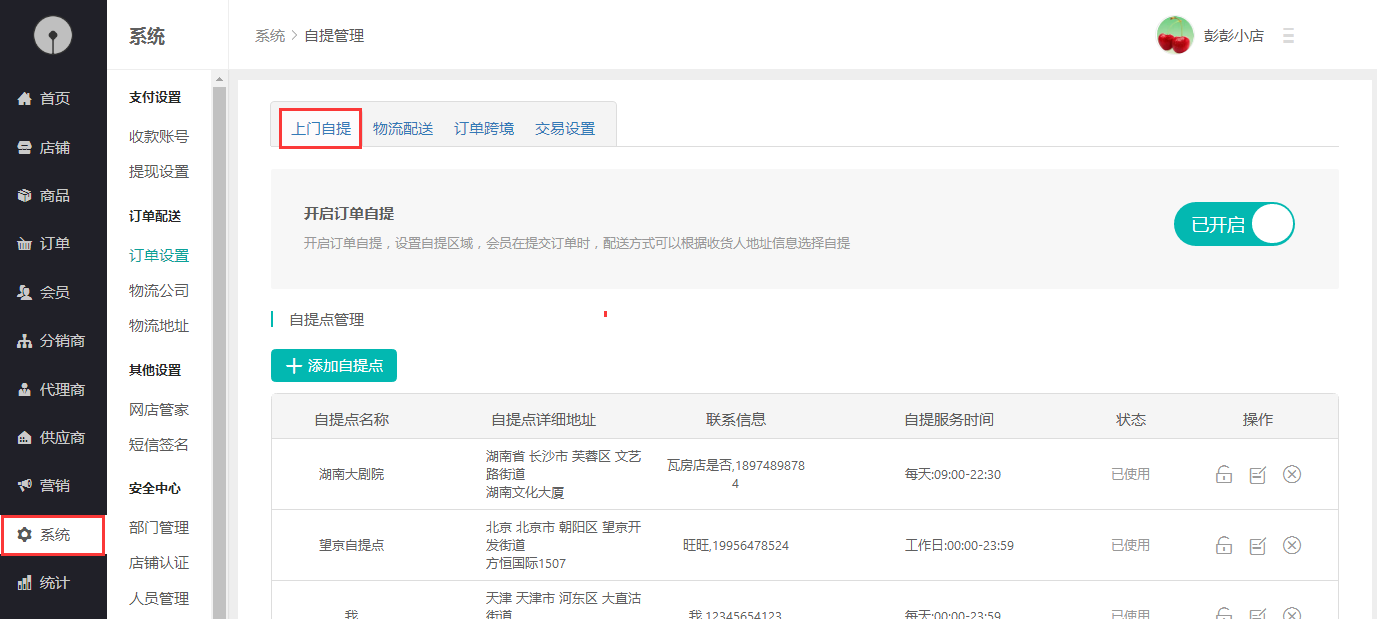
Task: Click the 彭彭小店 avatar thumbnail
Action: pos(1174,36)
